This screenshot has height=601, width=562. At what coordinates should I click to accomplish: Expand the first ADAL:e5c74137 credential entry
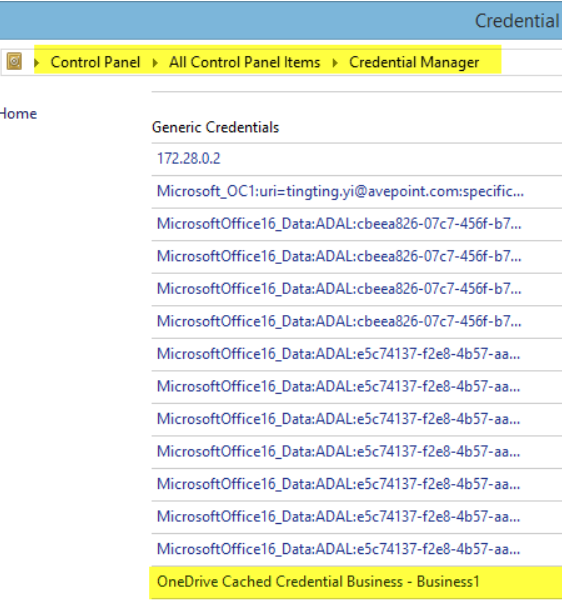357,354
